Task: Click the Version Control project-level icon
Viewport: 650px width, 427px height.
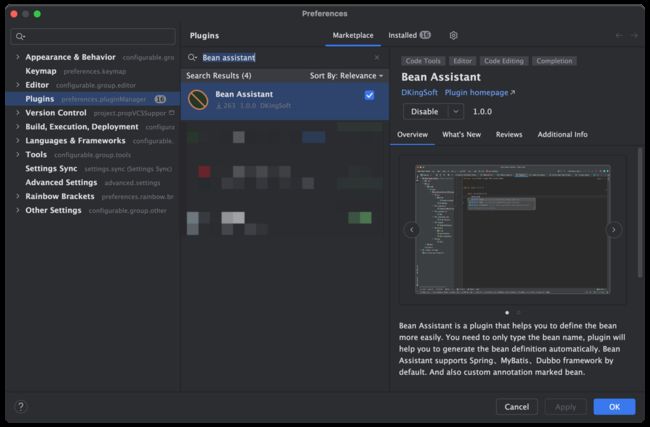Action: pyautogui.click(x=172, y=113)
